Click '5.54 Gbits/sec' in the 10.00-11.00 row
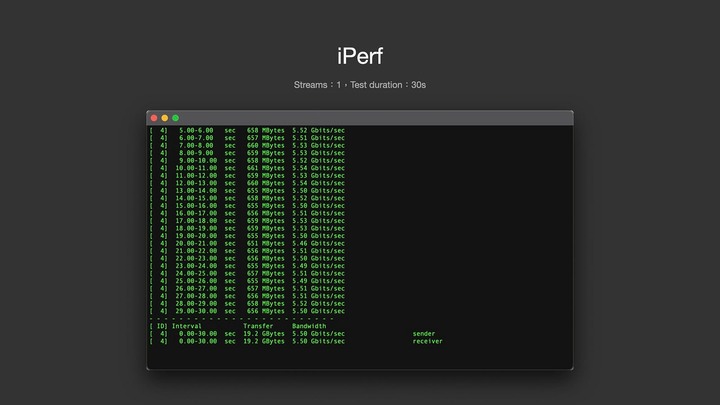The height and width of the screenshot is (405, 720). coord(318,168)
